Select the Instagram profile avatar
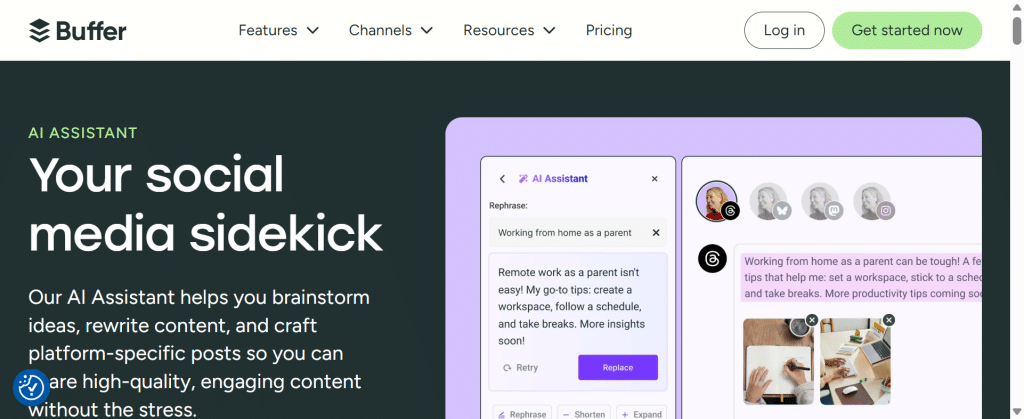Viewport: 1024px width, 419px height. tap(873, 201)
